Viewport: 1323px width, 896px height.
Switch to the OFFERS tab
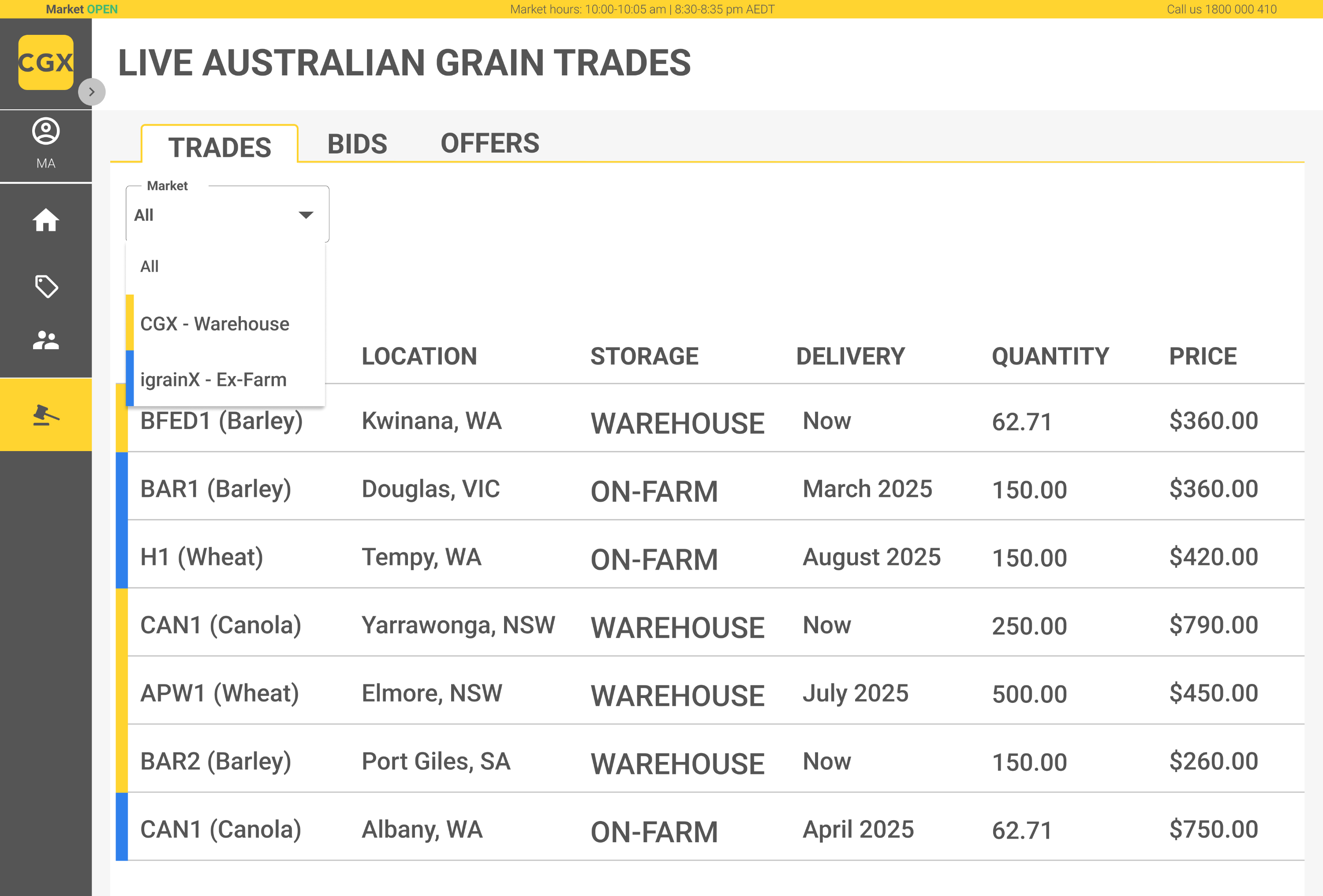pyautogui.click(x=490, y=143)
